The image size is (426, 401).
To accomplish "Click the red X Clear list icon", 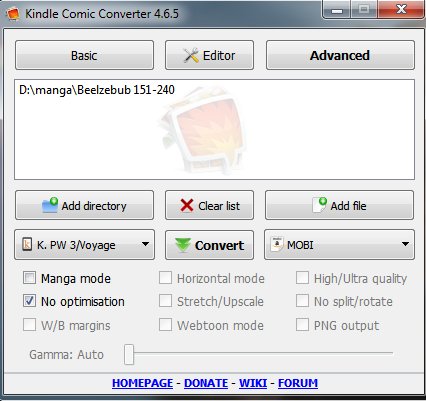I will (x=187, y=206).
